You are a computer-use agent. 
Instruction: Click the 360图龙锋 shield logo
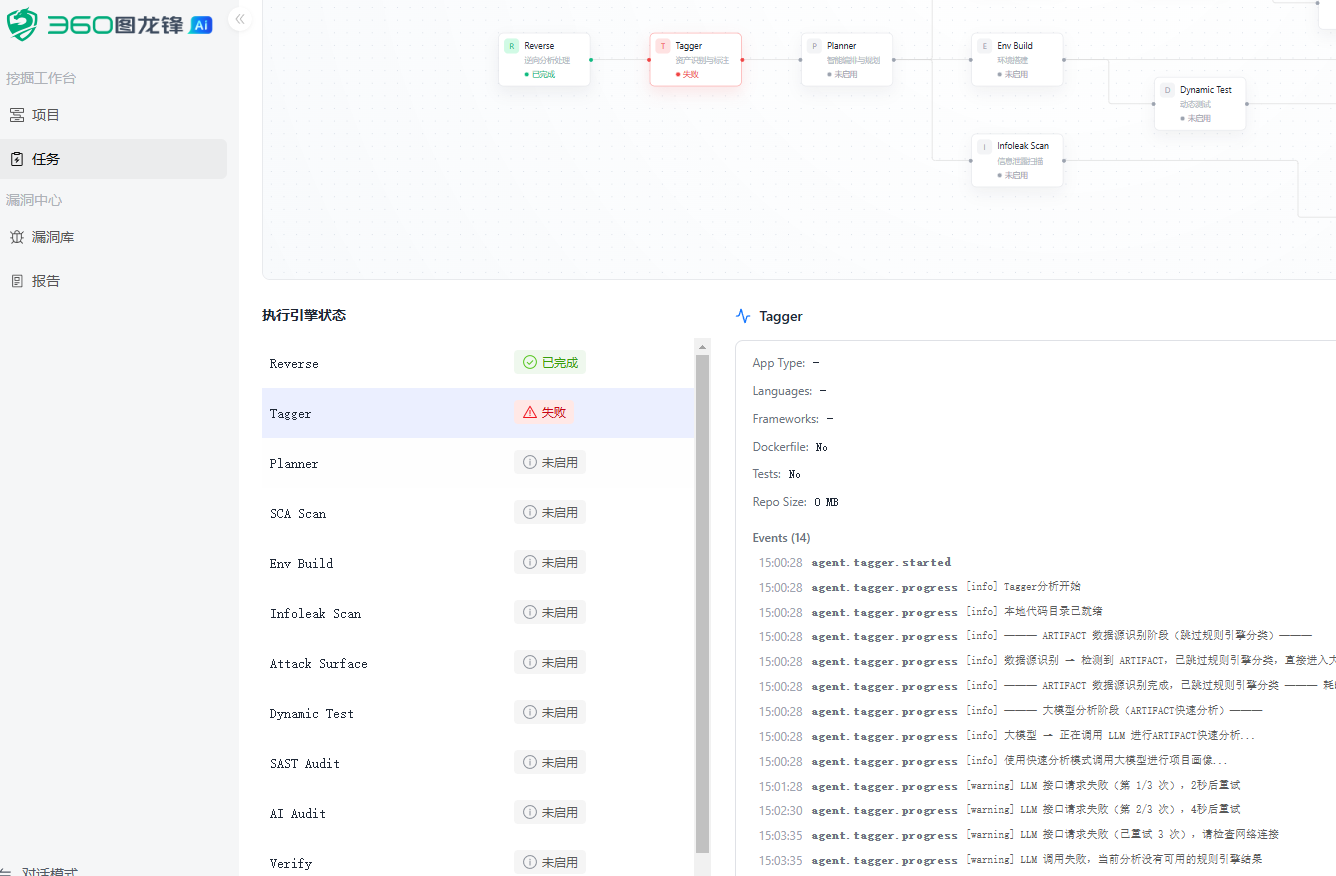[x=22, y=24]
